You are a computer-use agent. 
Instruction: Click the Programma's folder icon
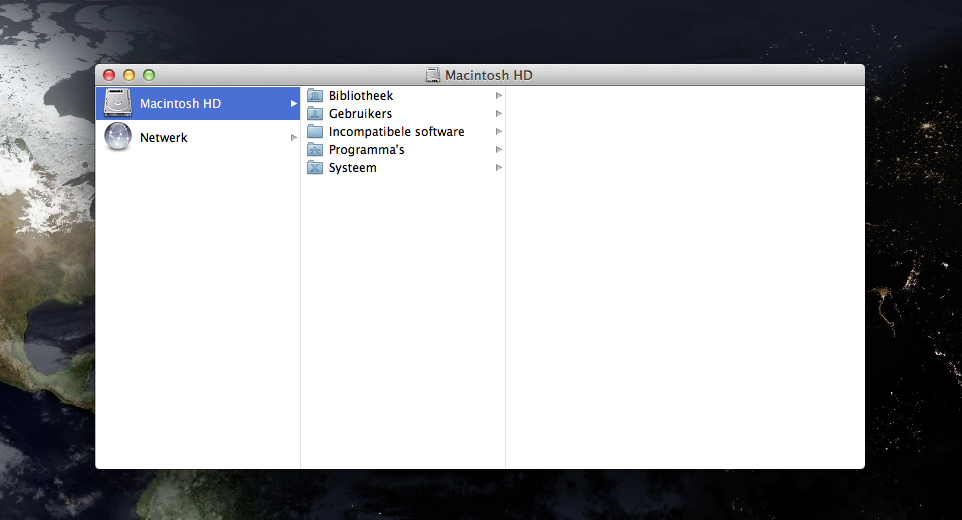tap(315, 150)
